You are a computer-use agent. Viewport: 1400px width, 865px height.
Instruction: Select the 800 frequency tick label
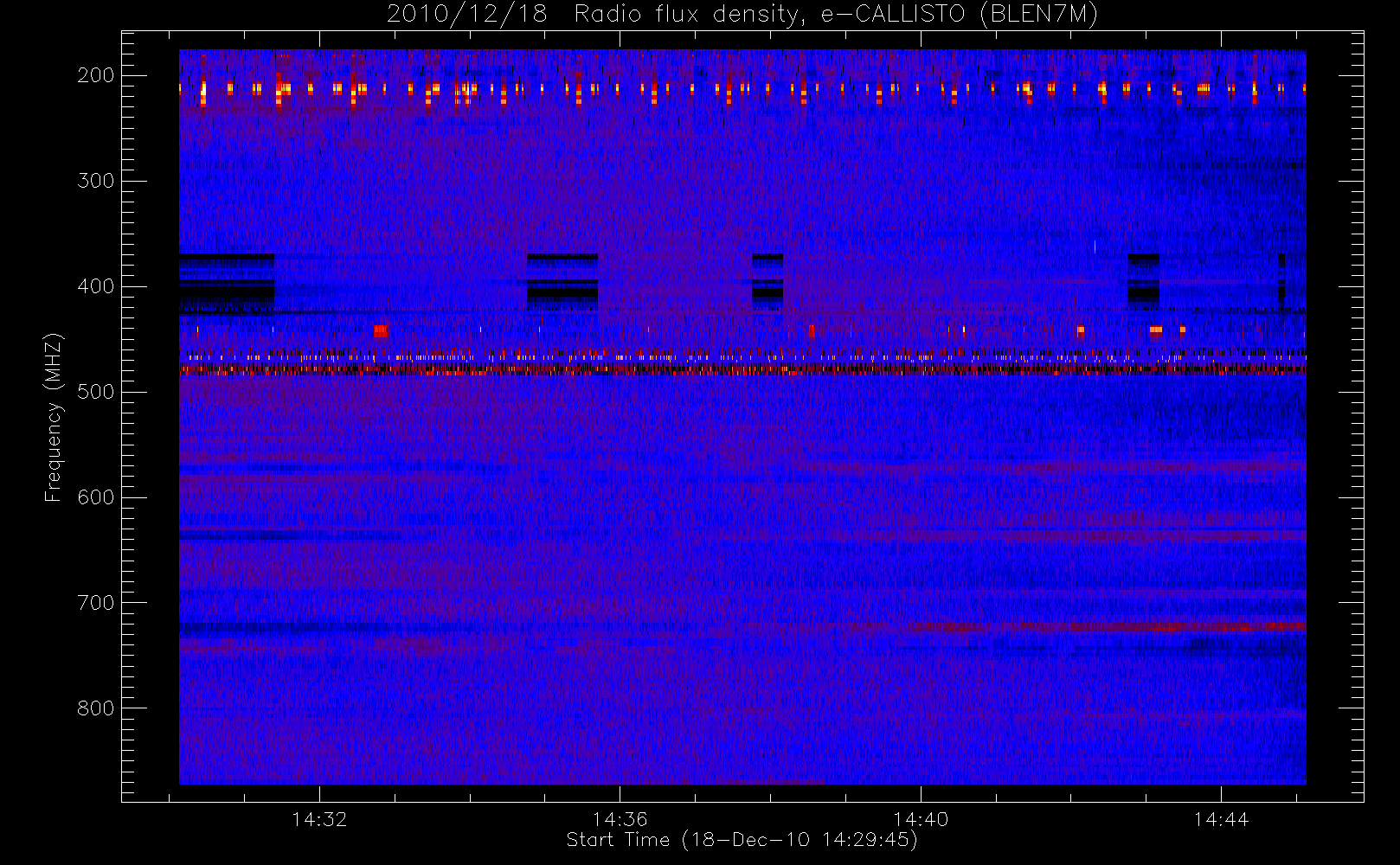96,708
